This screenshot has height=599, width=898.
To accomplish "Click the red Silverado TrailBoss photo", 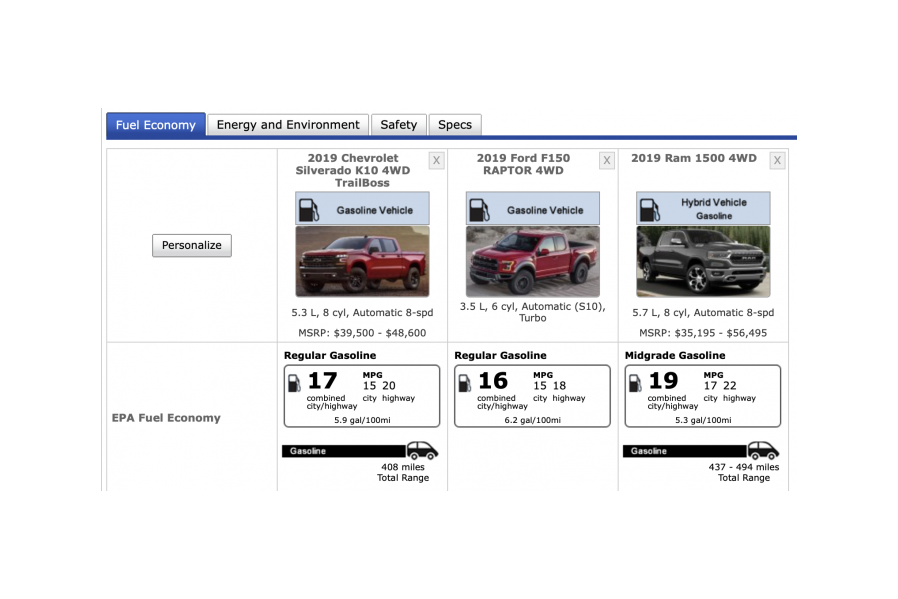I will [x=362, y=260].
